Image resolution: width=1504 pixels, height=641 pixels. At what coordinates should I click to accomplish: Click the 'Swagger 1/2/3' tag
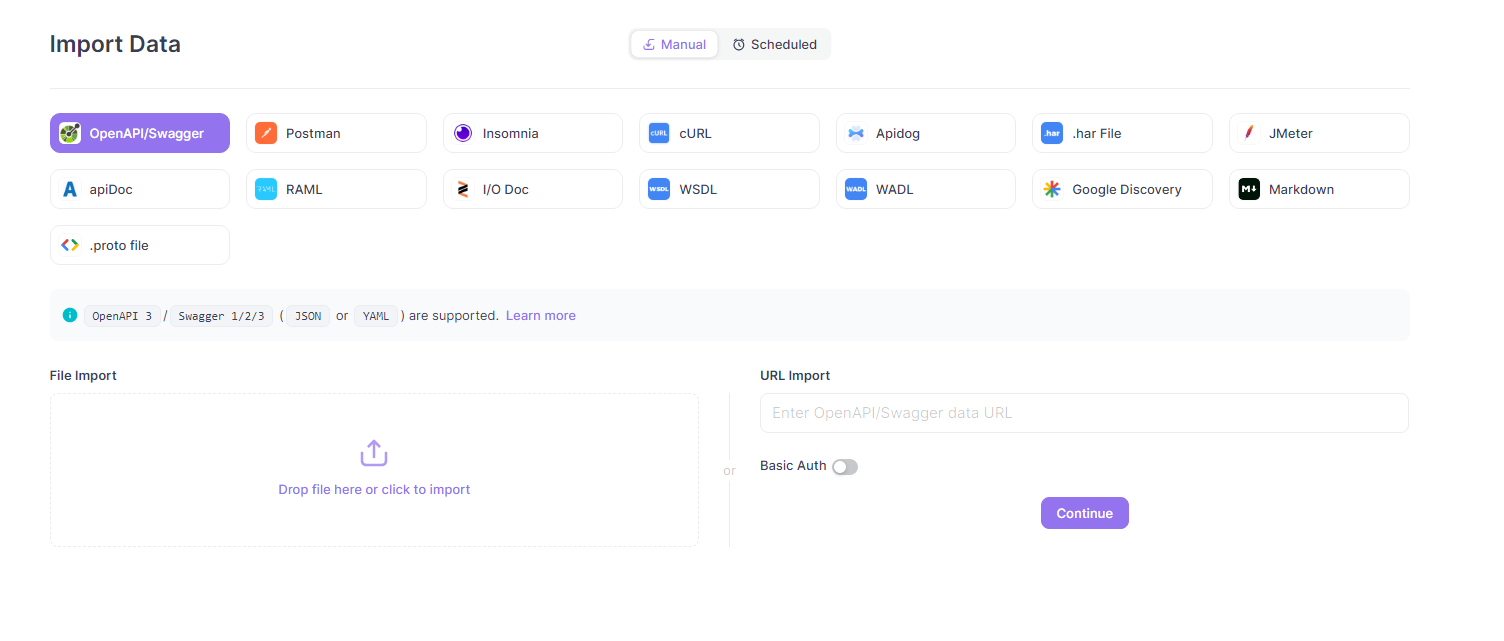[x=221, y=316]
